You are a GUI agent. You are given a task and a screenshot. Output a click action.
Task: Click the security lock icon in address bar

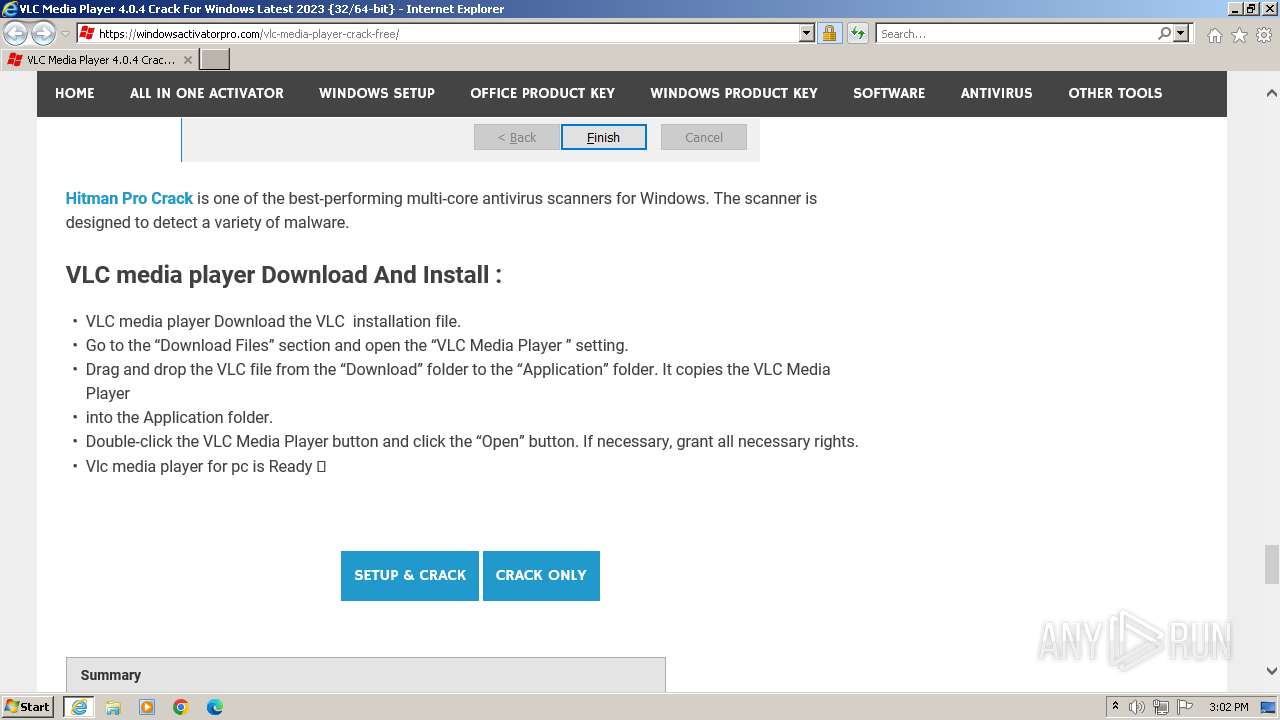coord(829,33)
